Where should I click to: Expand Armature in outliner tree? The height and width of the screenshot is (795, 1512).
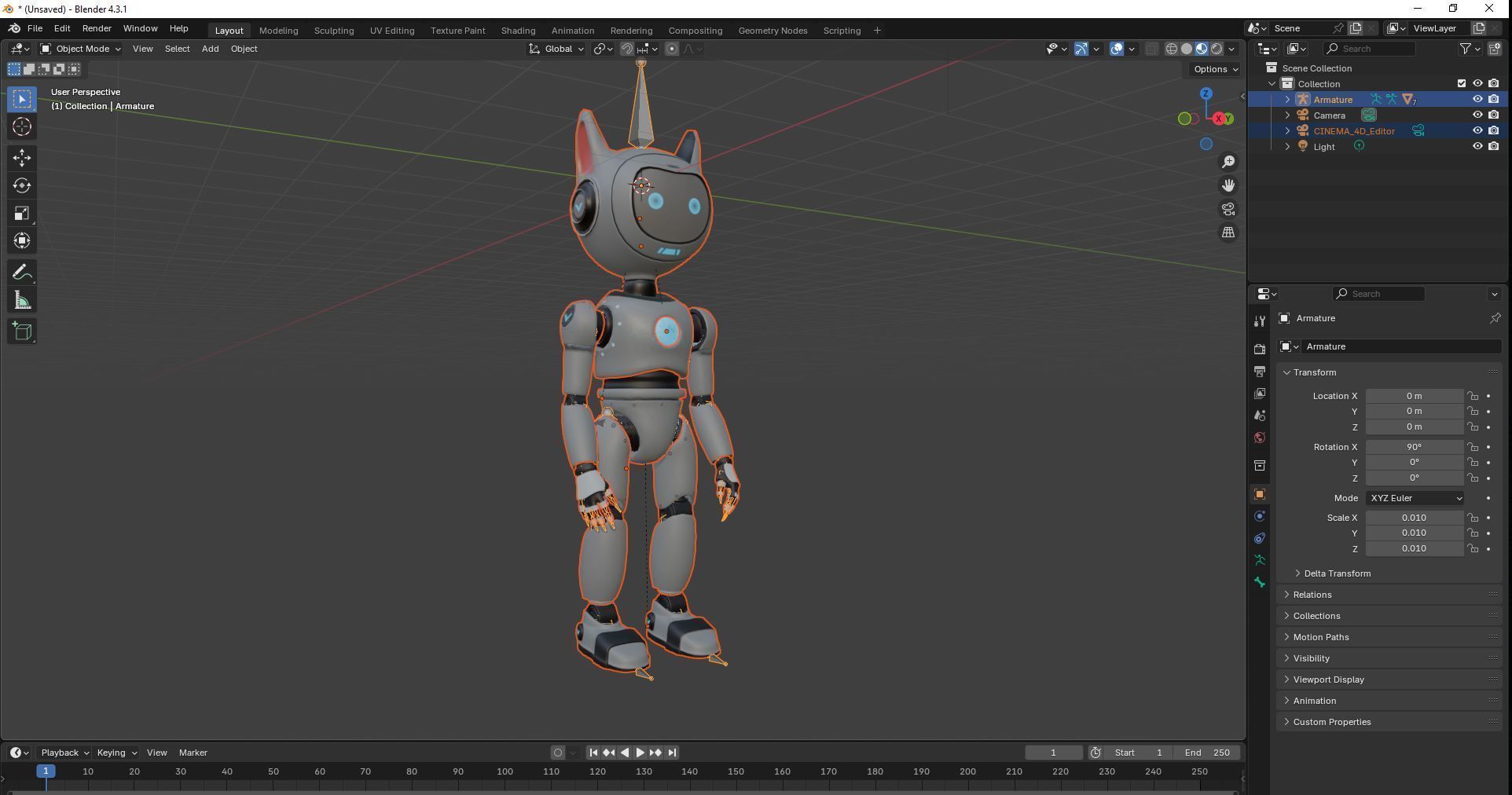coord(1287,99)
